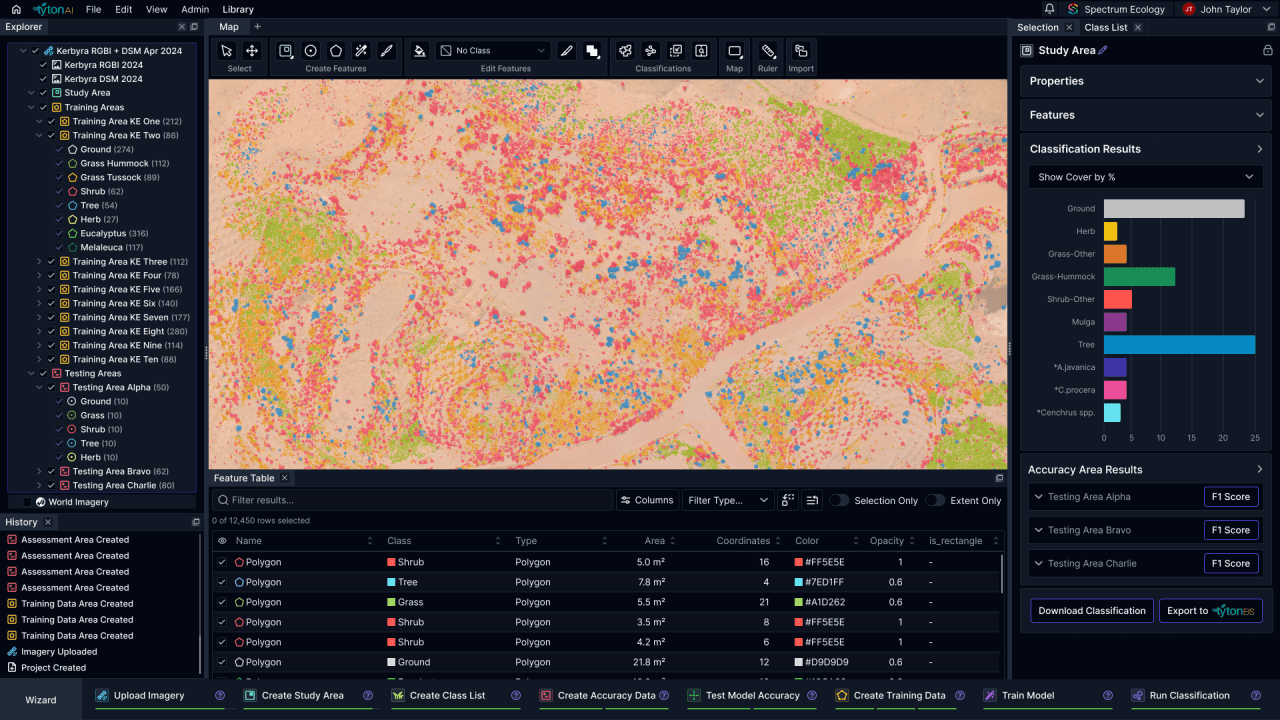Click the Columns button
Image resolution: width=1280 pixels, height=720 pixels.
point(646,500)
